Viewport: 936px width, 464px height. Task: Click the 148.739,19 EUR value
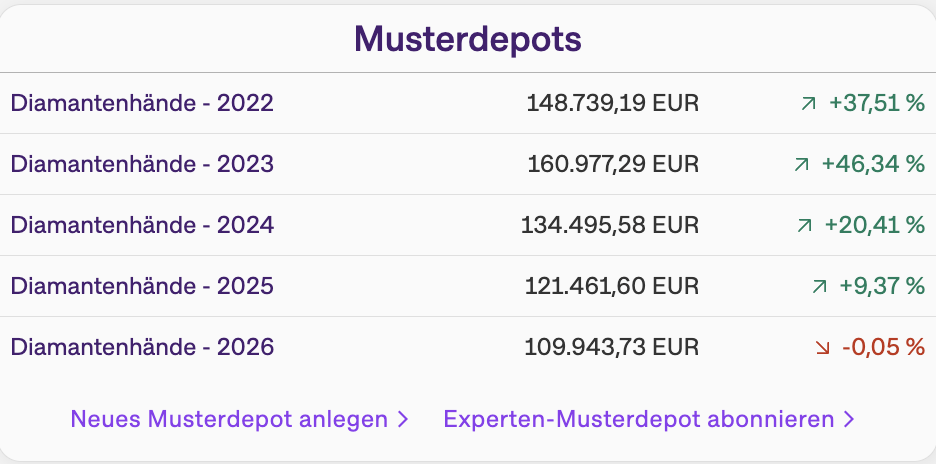[x=612, y=103]
